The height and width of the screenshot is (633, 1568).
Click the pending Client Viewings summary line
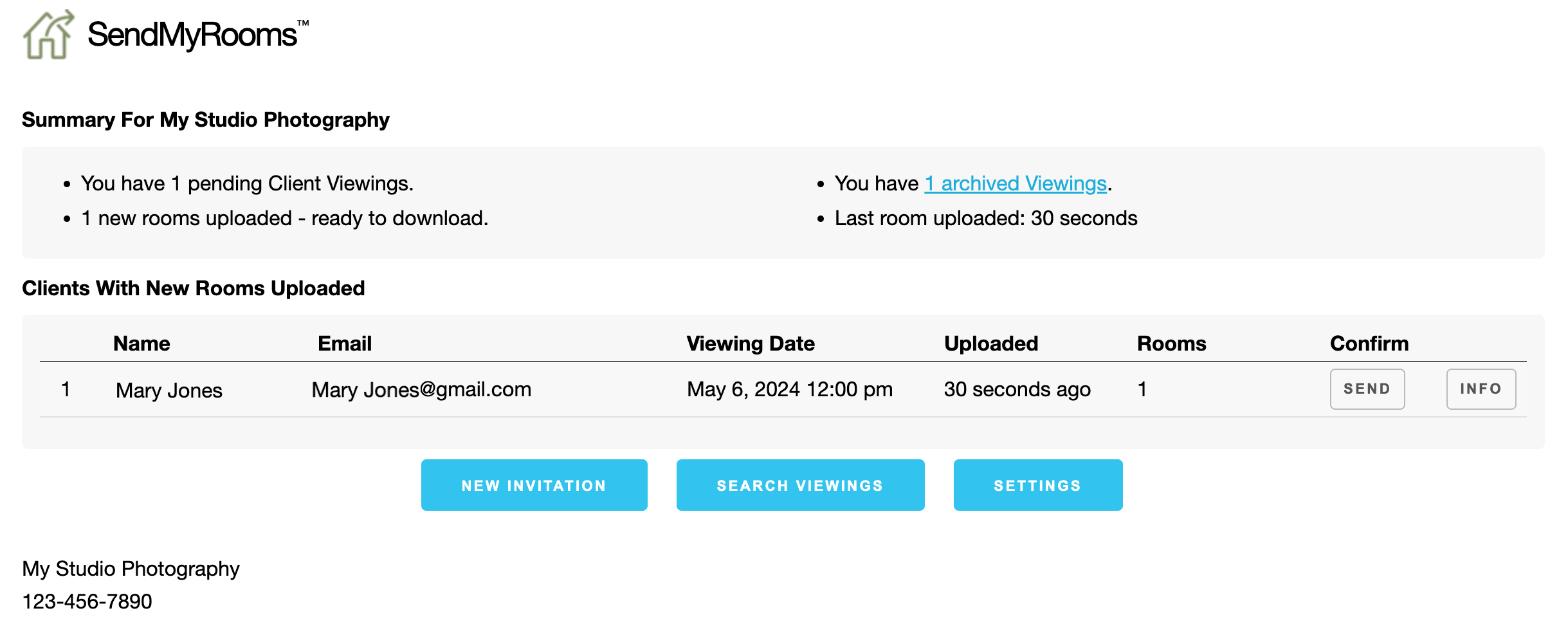tap(247, 184)
